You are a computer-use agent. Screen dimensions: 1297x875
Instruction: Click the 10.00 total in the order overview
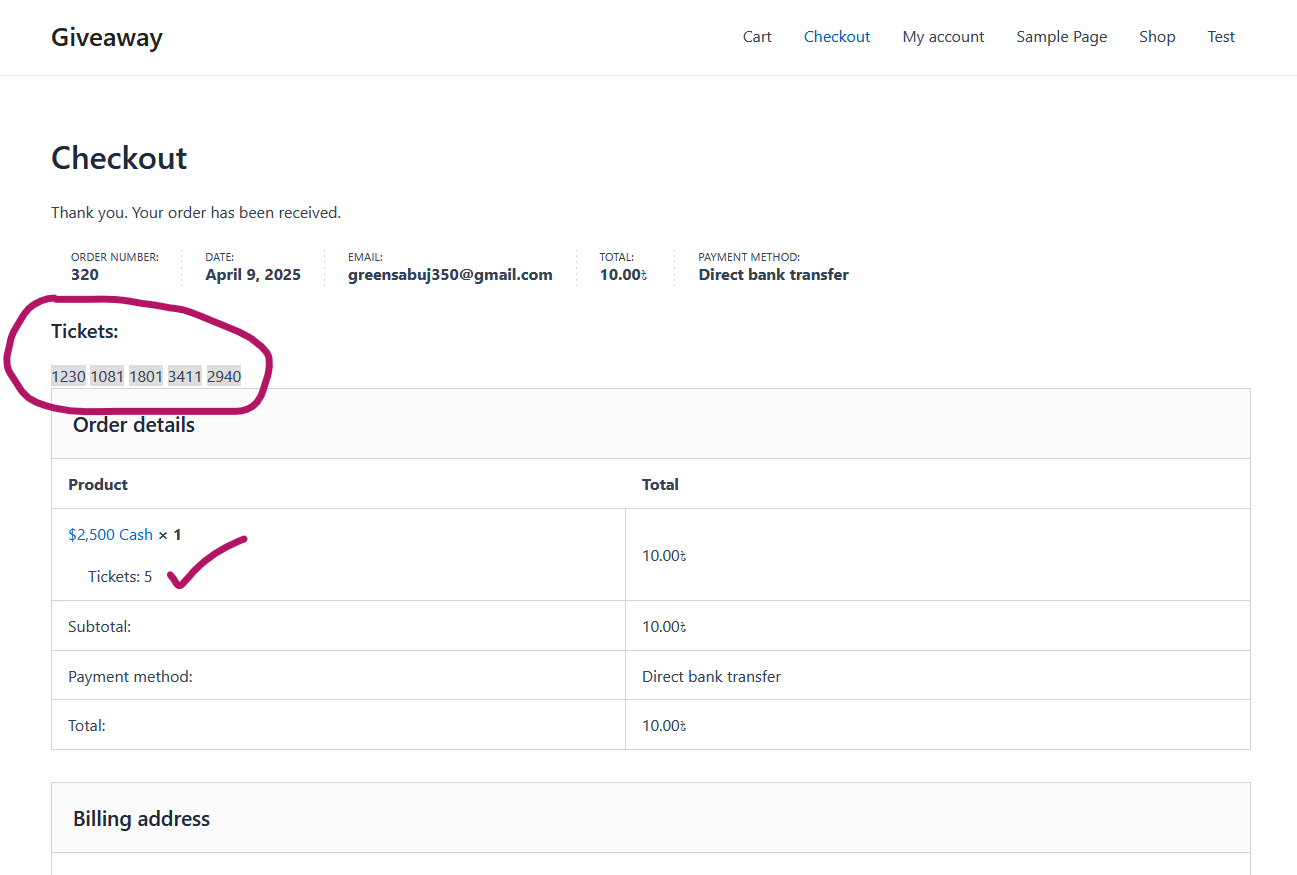click(623, 275)
